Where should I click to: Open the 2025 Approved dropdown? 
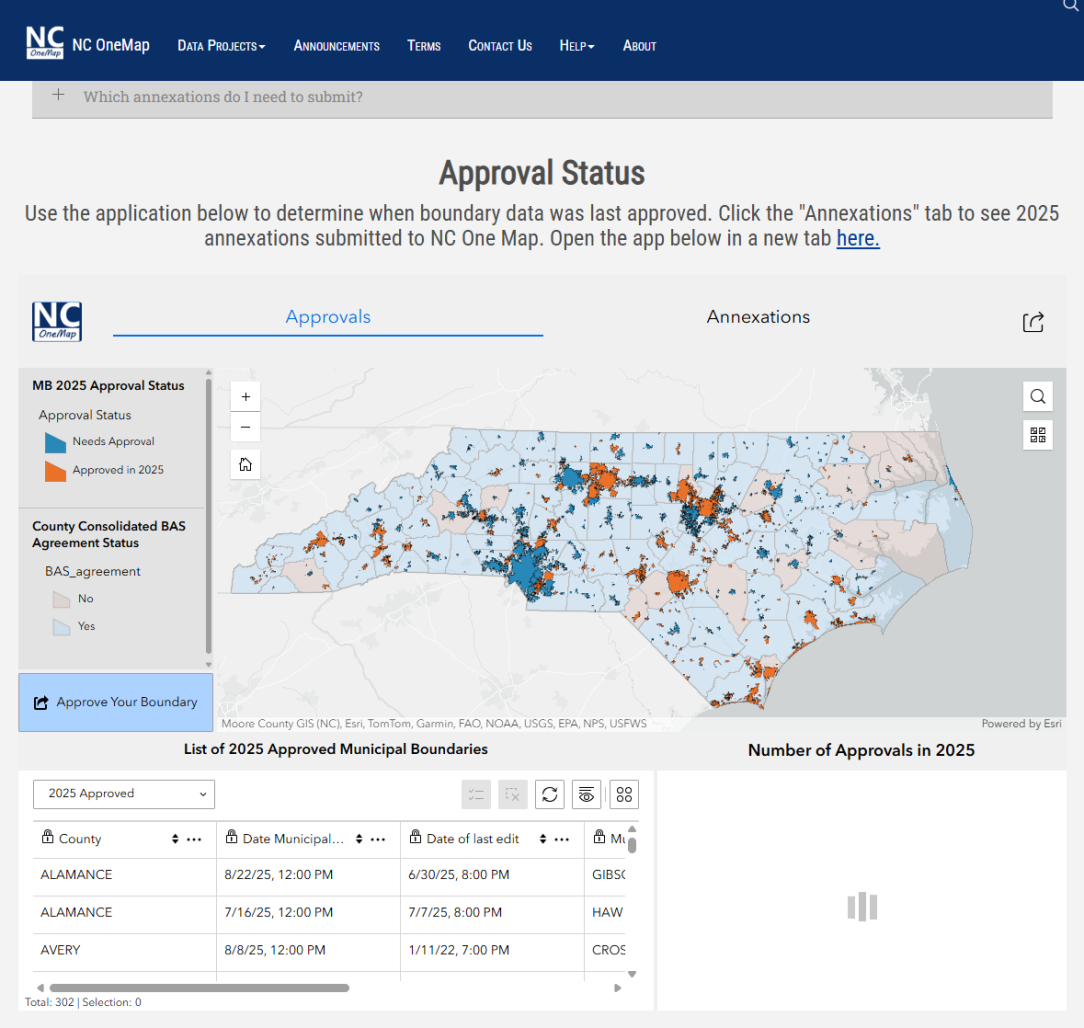(123, 794)
